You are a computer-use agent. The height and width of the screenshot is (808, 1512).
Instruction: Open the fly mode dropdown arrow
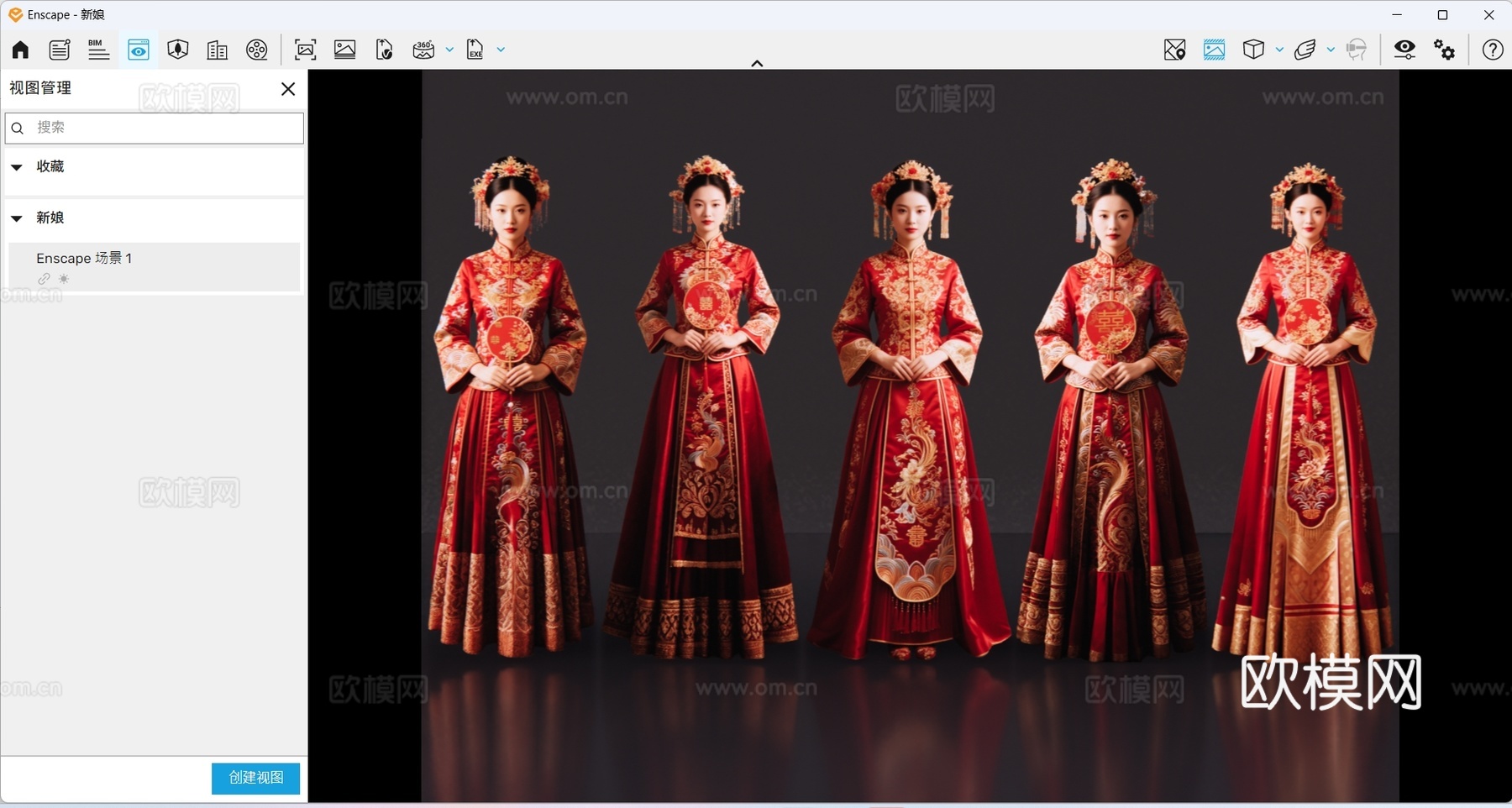tap(1331, 50)
